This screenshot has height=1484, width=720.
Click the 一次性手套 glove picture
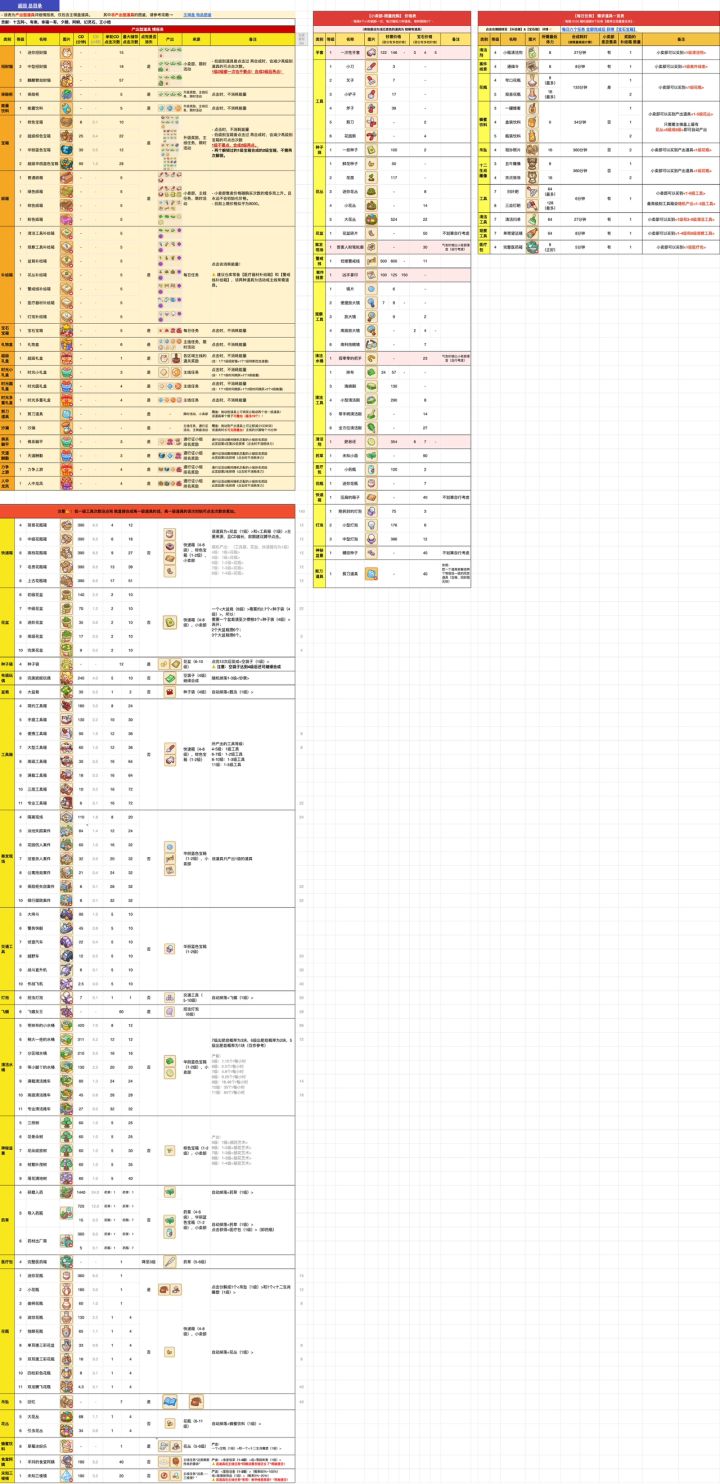pyautogui.click(x=369, y=51)
